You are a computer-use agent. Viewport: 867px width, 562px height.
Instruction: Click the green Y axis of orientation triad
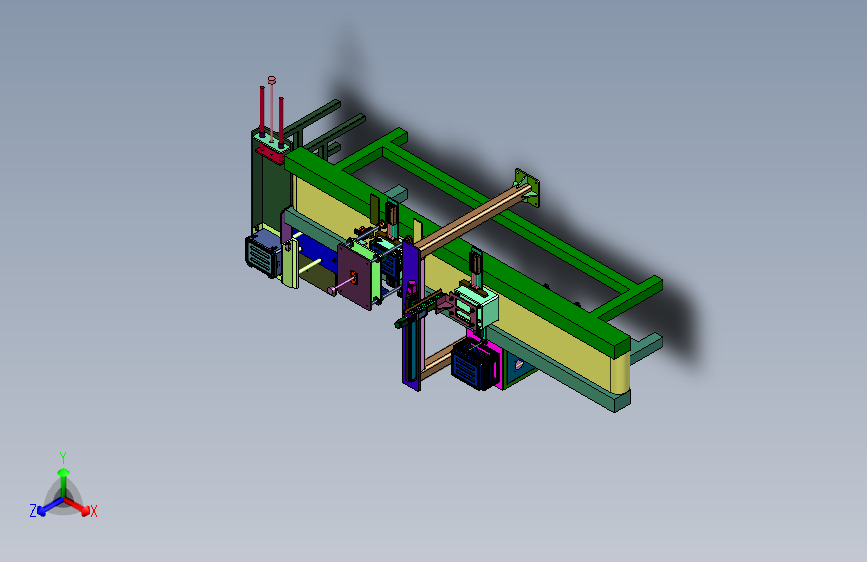(x=64, y=481)
